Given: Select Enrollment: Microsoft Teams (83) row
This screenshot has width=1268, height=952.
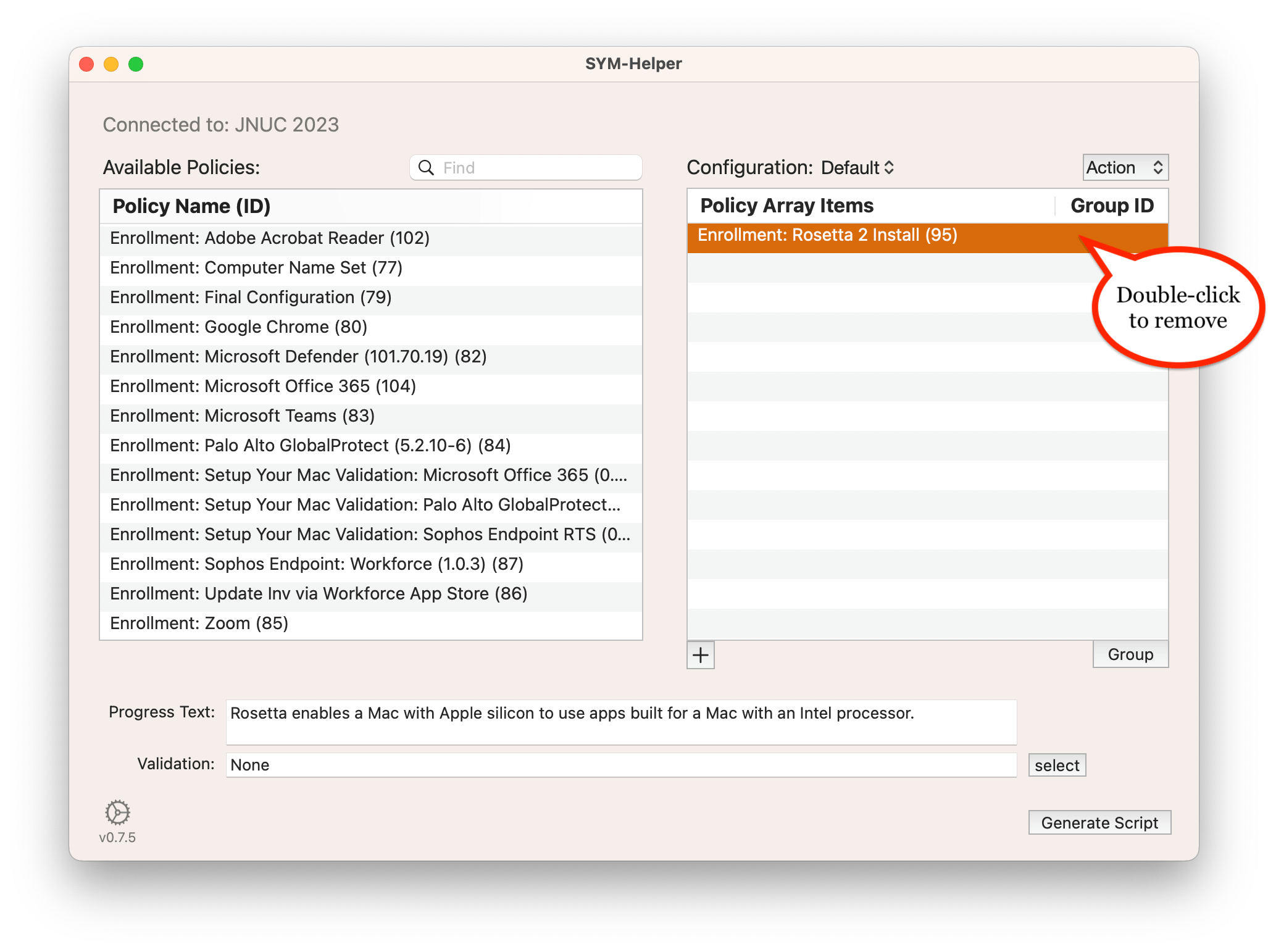Looking at the screenshot, I should coord(243,416).
